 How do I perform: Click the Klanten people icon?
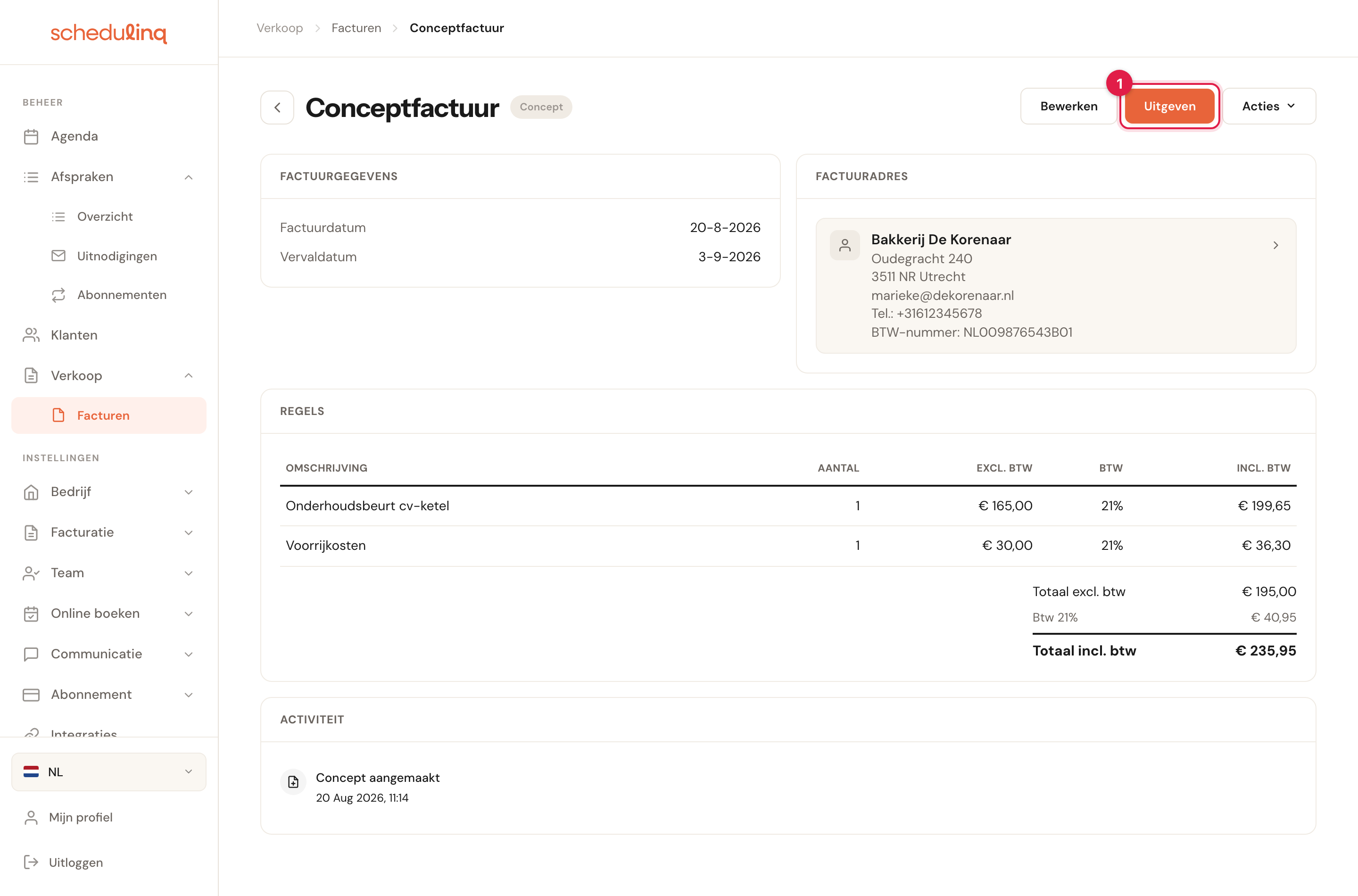32,335
